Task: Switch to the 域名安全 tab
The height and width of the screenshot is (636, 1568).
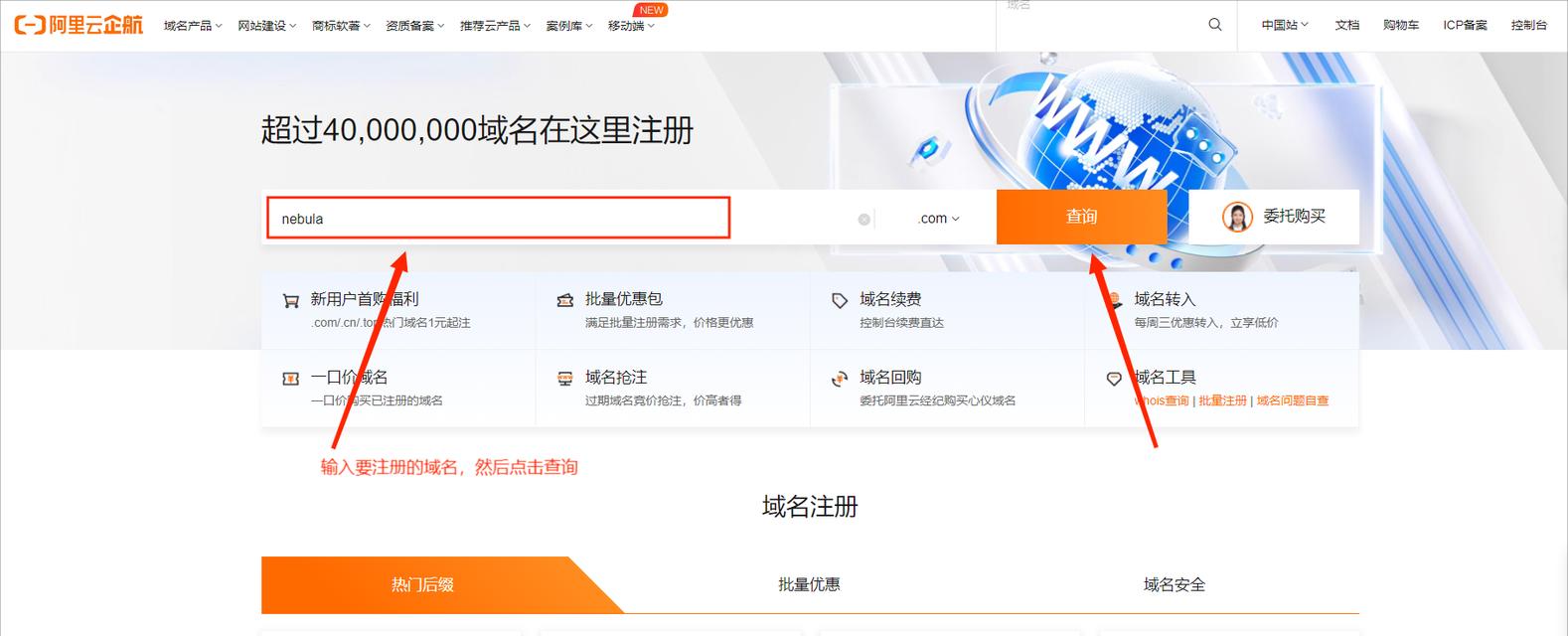Action: click(x=1175, y=584)
